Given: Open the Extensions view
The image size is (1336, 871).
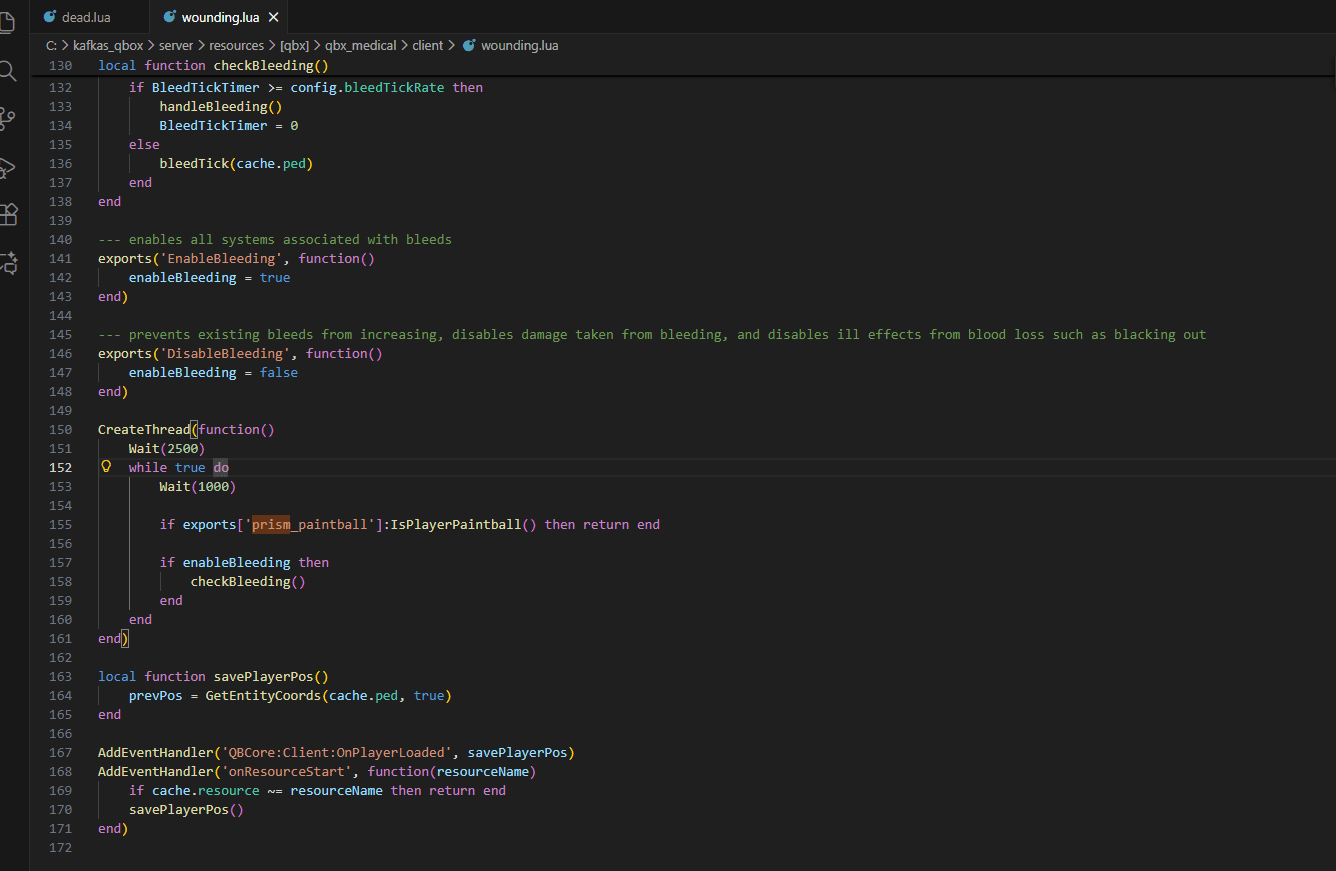Looking at the screenshot, I should coord(8,214).
